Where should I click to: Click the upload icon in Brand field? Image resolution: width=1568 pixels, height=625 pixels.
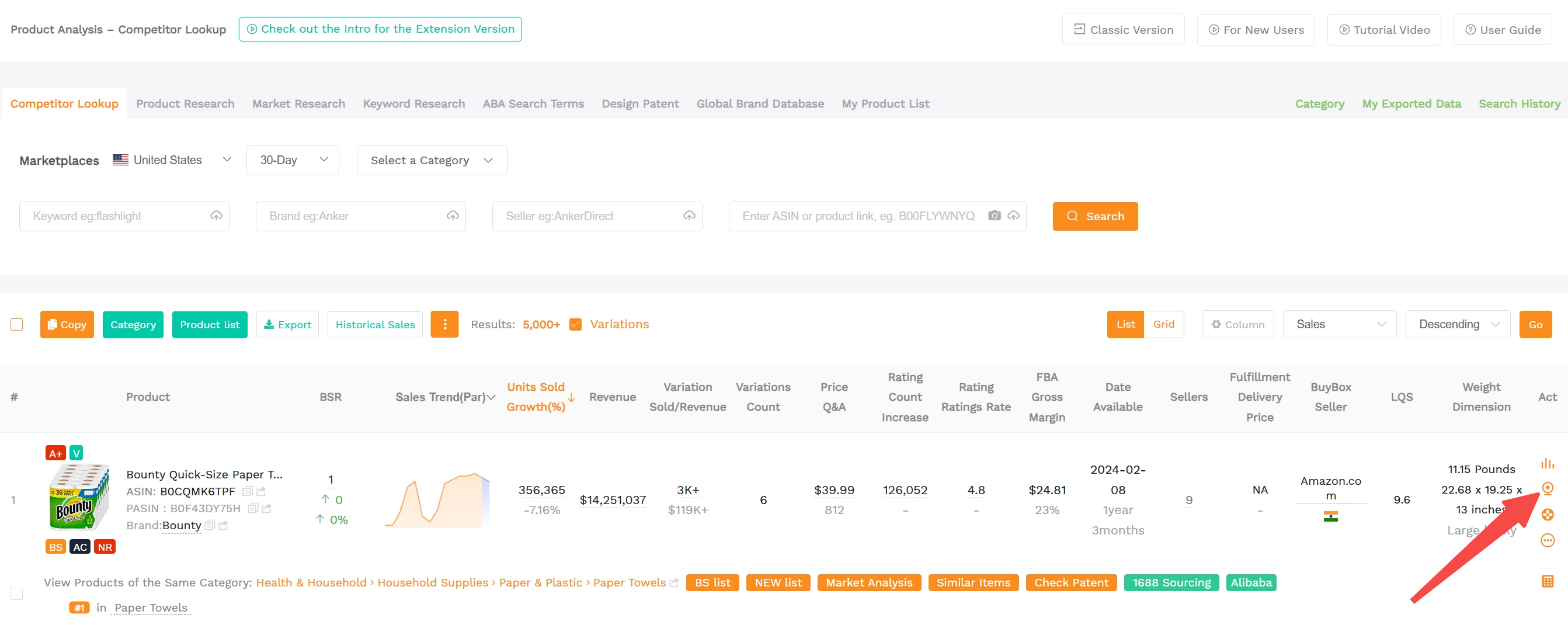[x=453, y=216]
